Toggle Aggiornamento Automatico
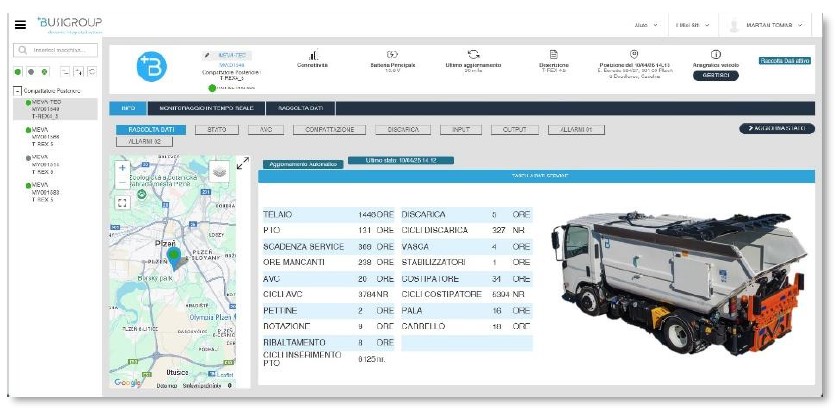The width and height of the screenshot is (835, 408). 302,163
